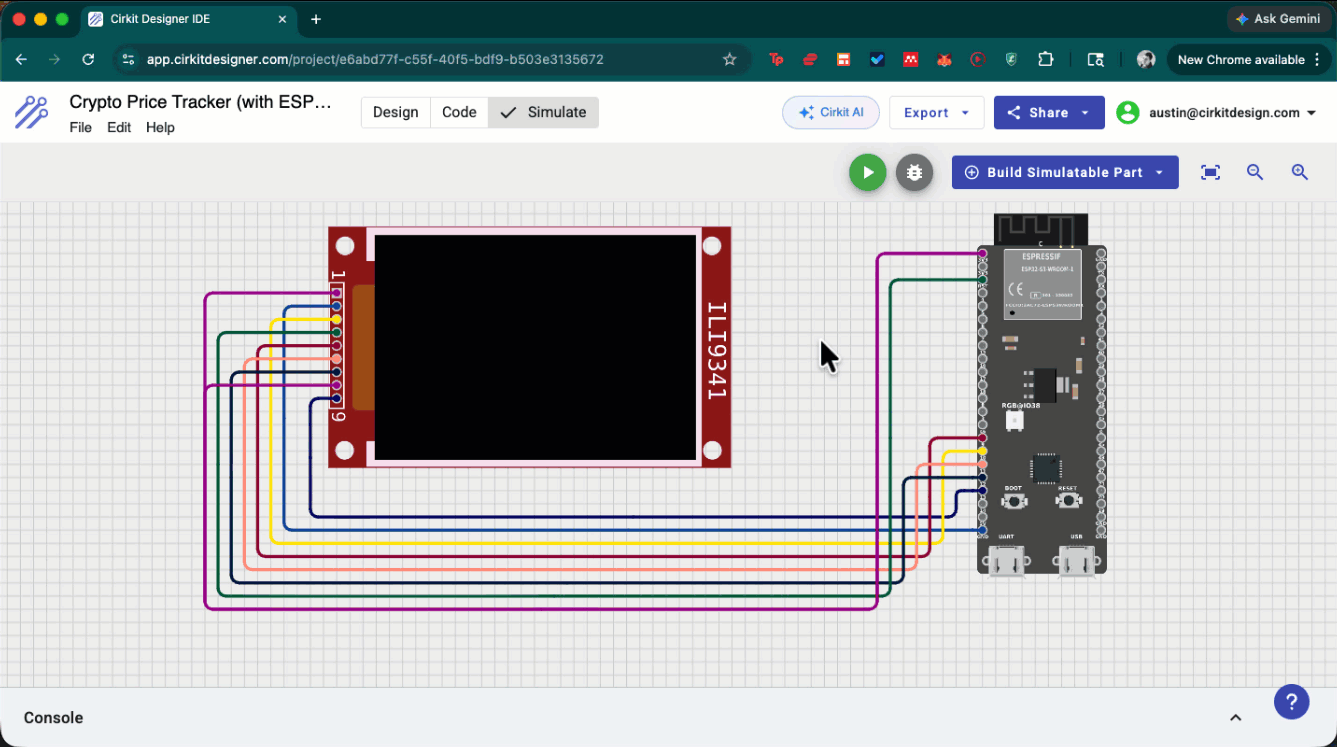Switch to the Code tab
This screenshot has width=1337, height=747.
pyautogui.click(x=459, y=112)
